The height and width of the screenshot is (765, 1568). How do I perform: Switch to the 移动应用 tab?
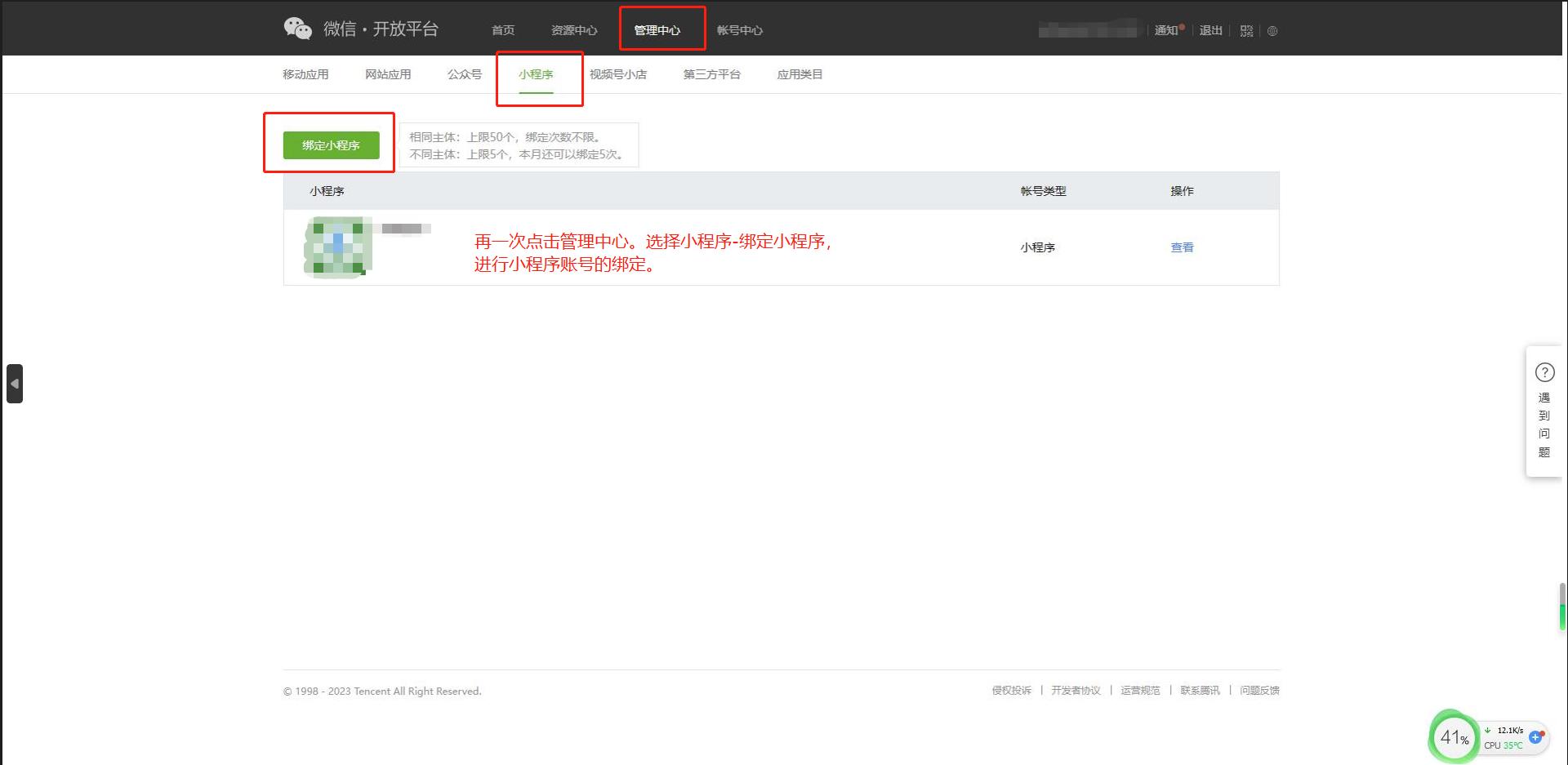(x=305, y=74)
